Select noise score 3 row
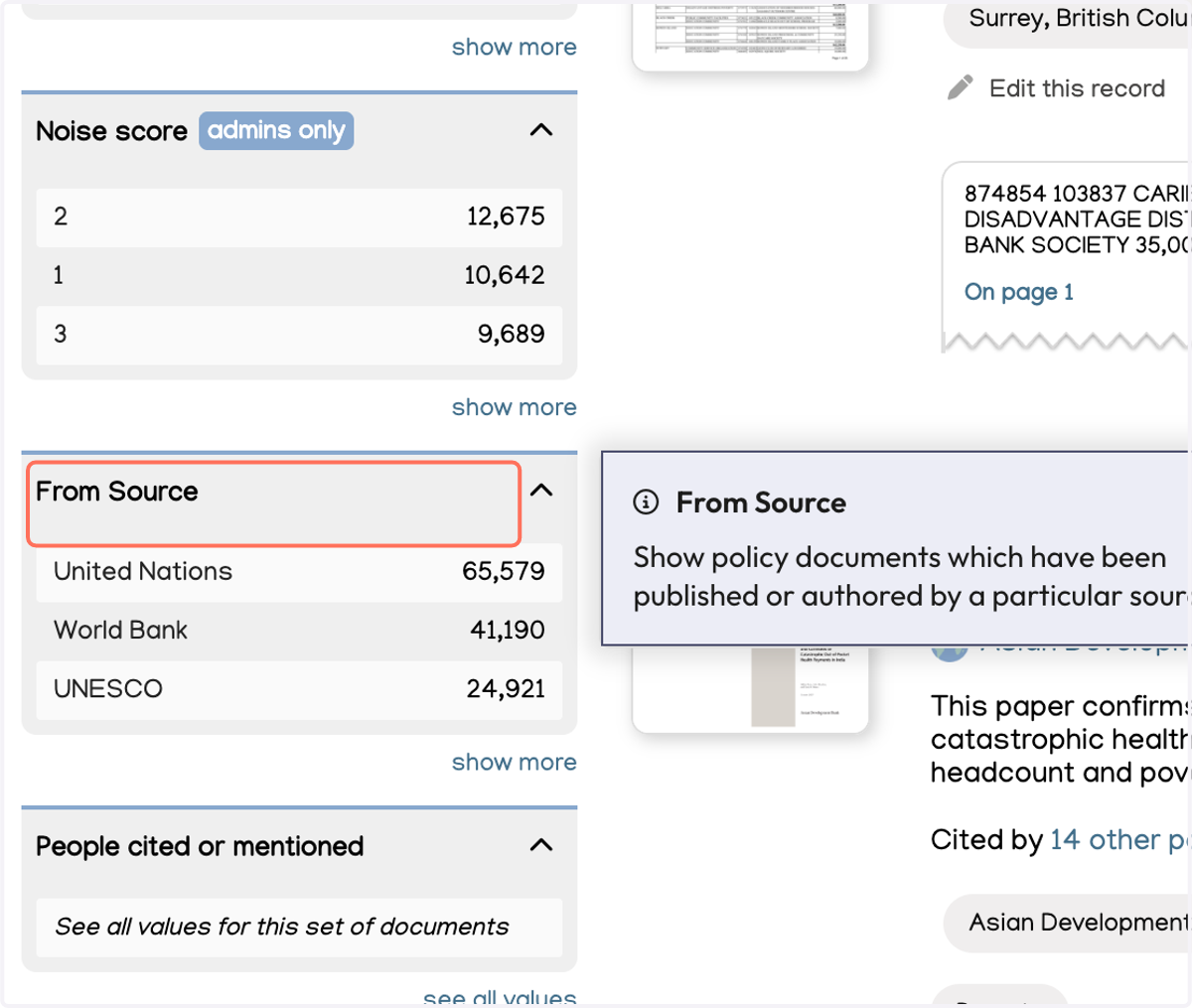Screen dimensions: 1192x1008 click(x=299, y=334)
